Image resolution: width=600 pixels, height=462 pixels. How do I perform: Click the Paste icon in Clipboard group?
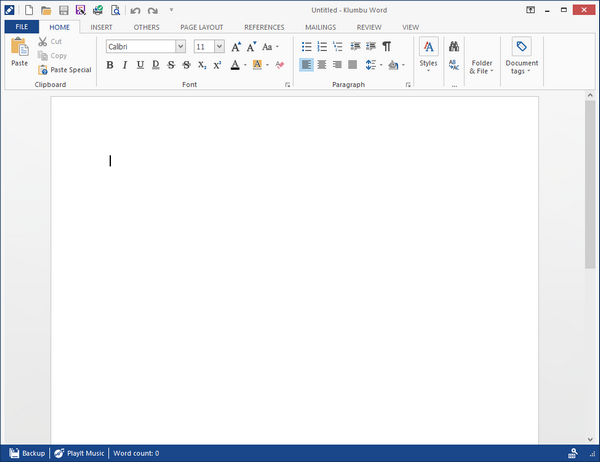click(x=19, y=48)
